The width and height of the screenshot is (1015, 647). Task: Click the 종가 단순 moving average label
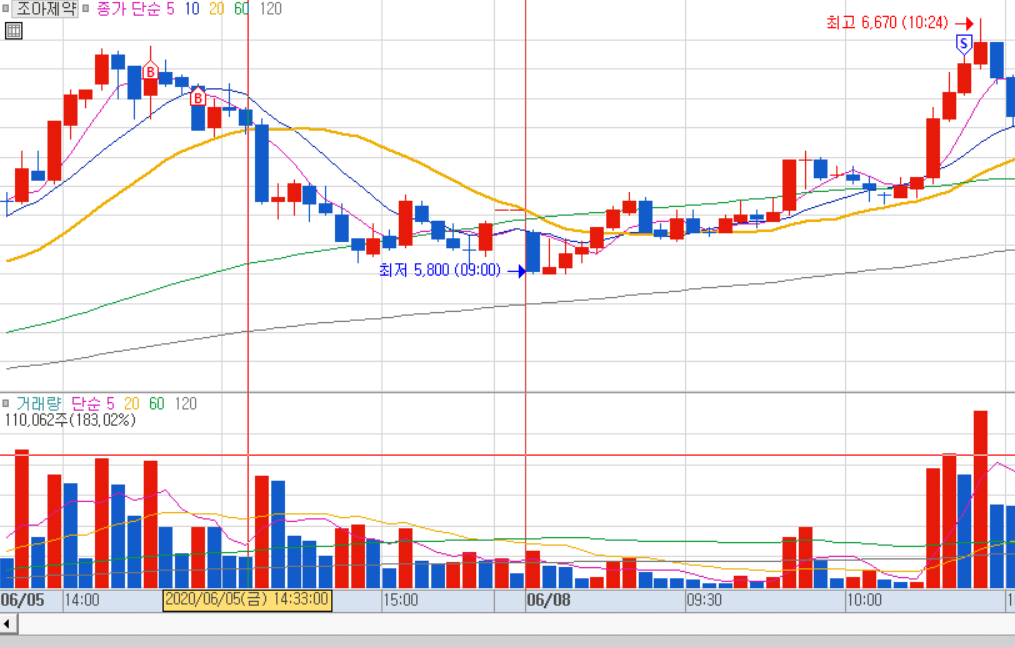128,8
